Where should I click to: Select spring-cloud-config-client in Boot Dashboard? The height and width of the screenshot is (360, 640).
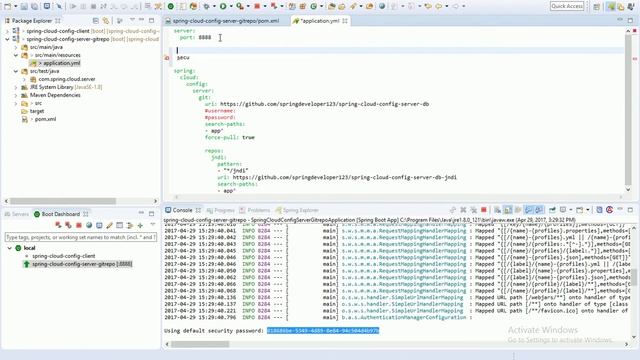click(64, 256)
